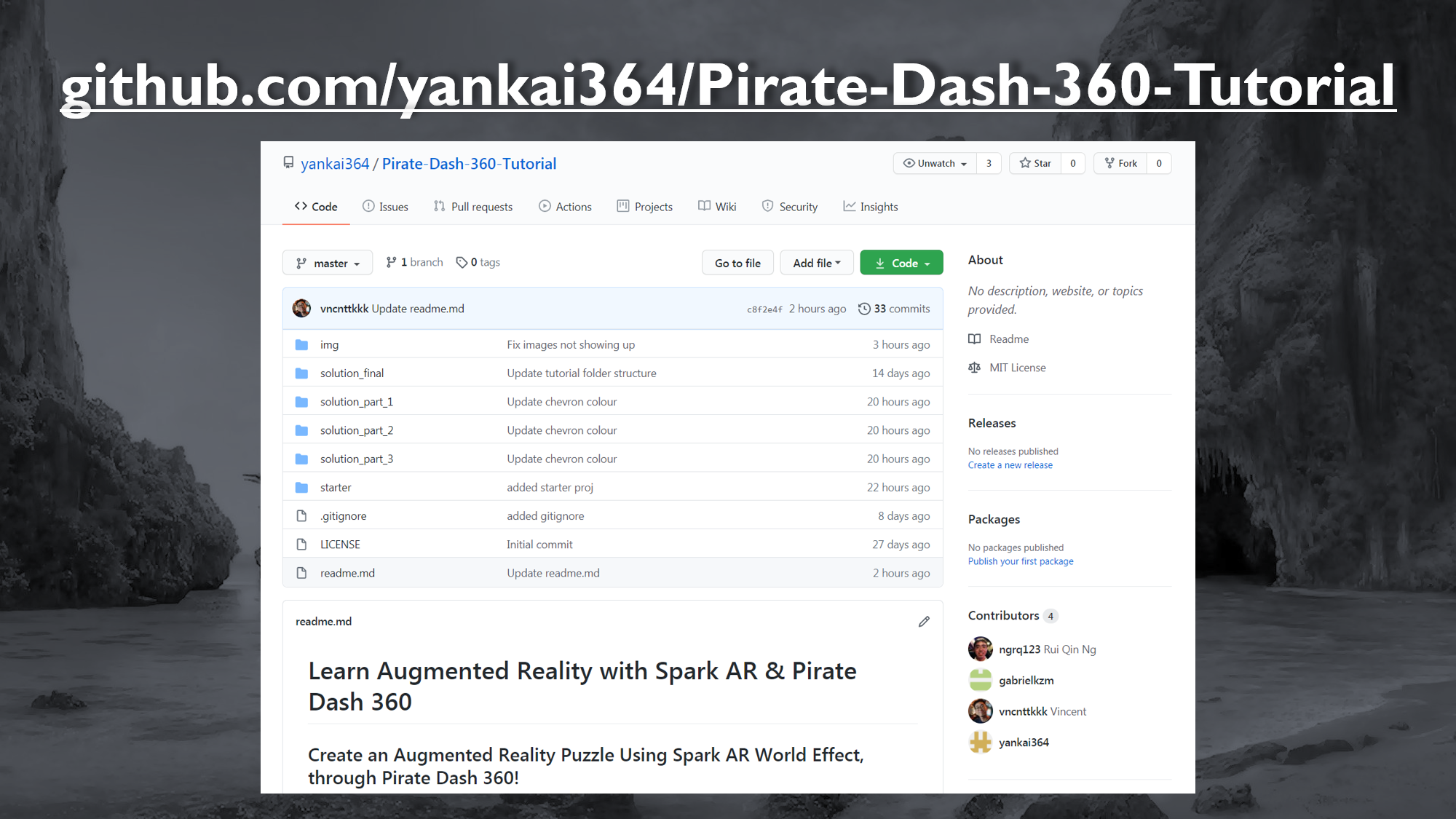Click the img folder icon
This screenshot has height=819, width=1456.
(x=301, y=344)
